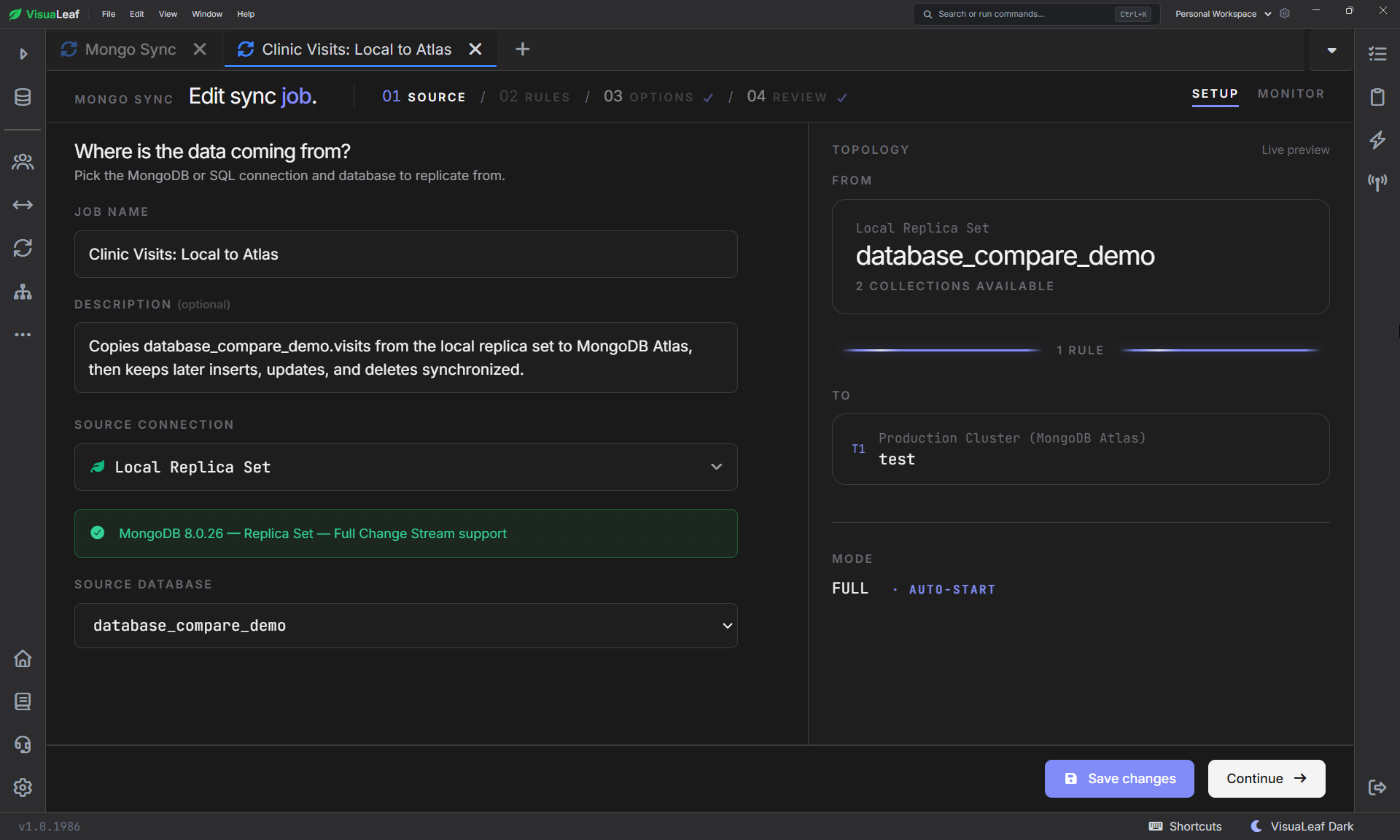The image size is (1400, 840).
Task: Click the AUTO-START mode label
Action: 952,589
